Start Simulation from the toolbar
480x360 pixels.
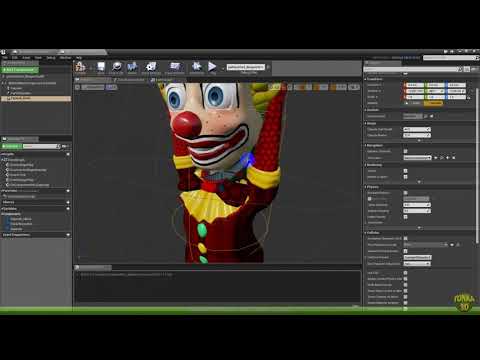[x=197, y=67]
